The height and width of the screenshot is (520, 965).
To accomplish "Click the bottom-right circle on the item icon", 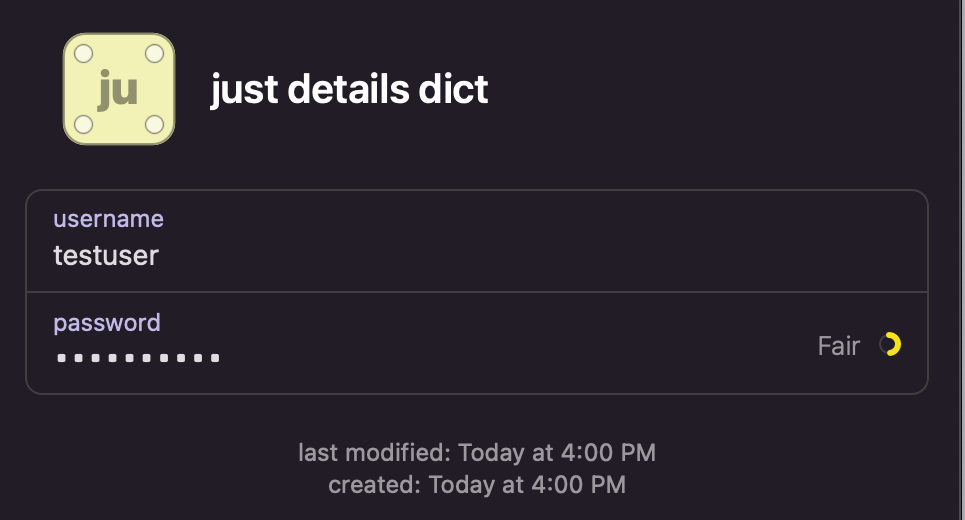I will tap(154, 124).
